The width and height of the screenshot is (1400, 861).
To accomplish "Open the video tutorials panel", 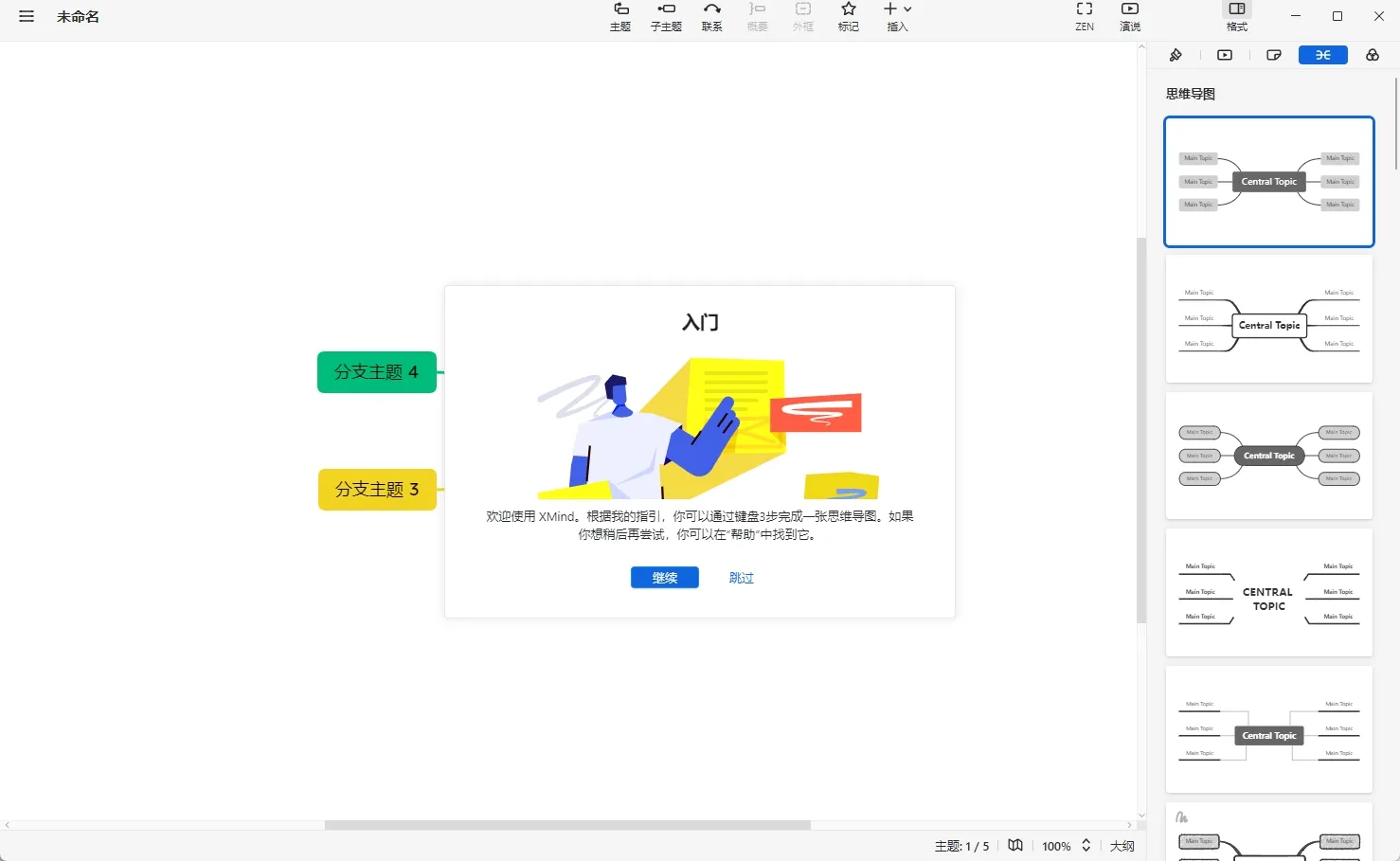I will (1224, 55).
